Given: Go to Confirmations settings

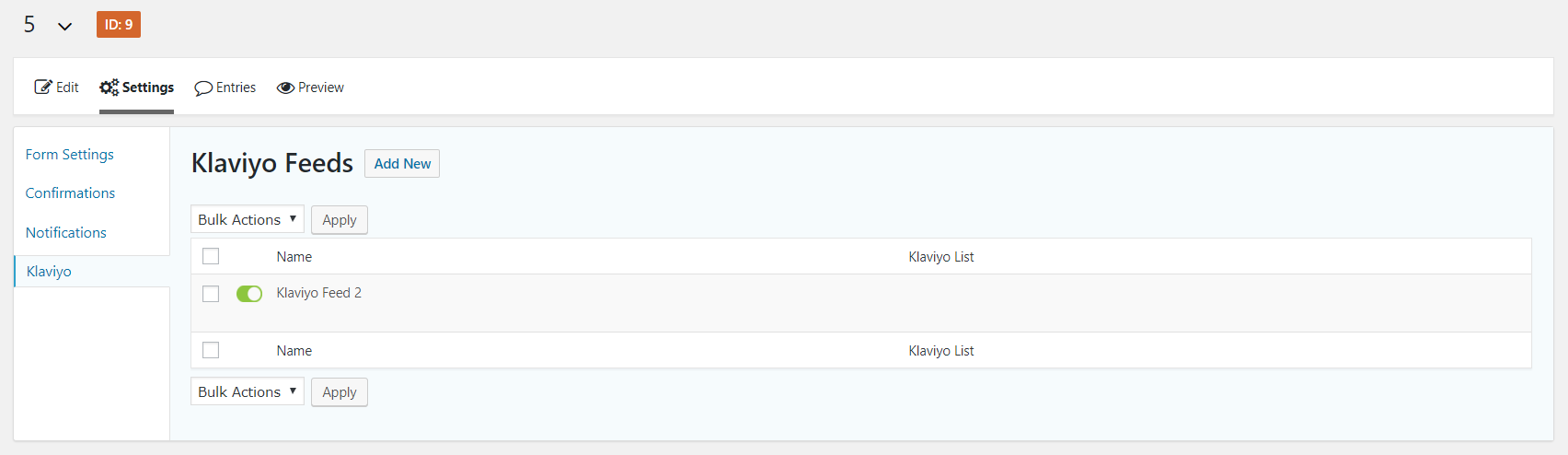Looking at the screenshot, I should [x=70, y=193].
